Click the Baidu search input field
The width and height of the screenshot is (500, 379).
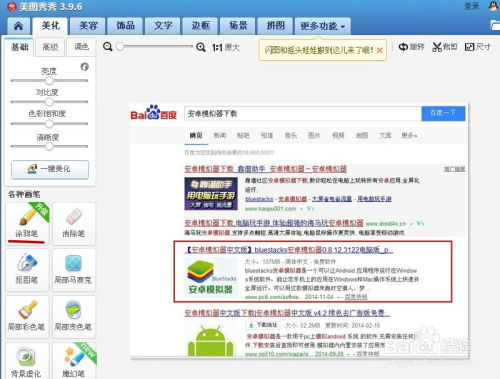(x=303, y=114)
